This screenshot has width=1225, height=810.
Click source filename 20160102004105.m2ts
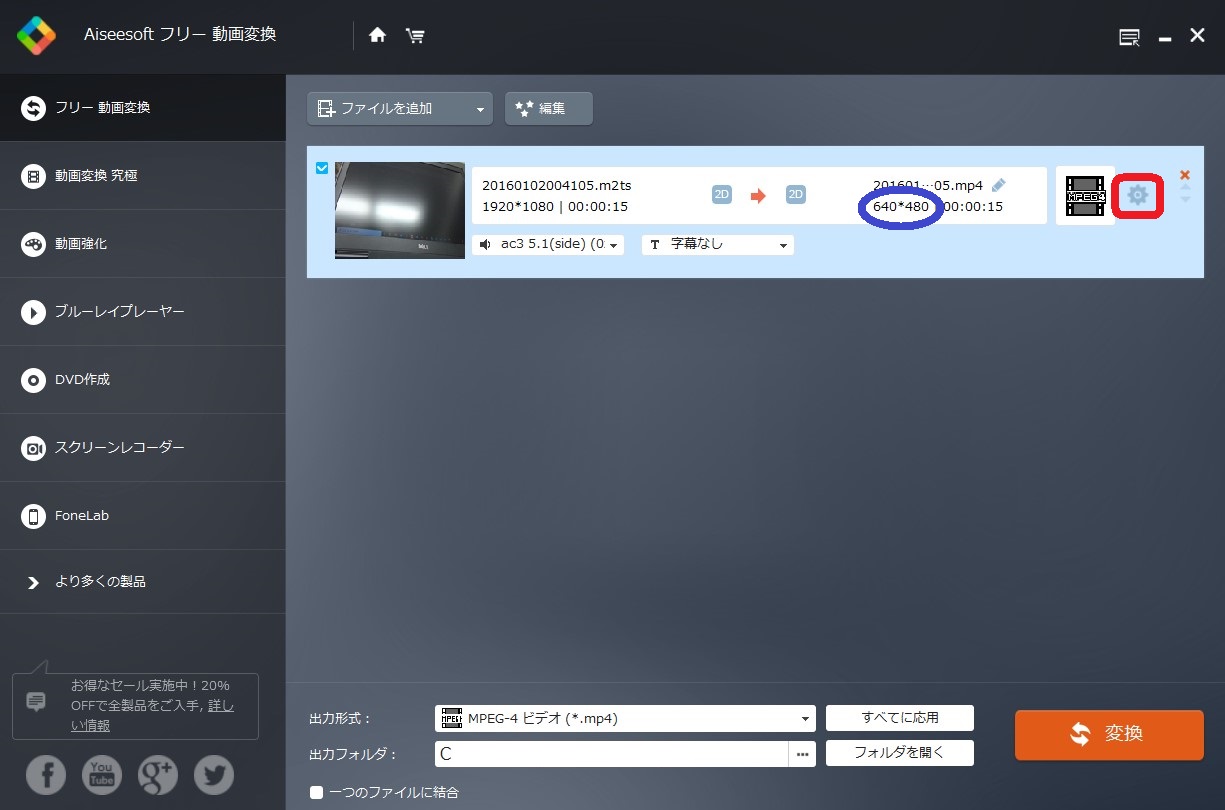556,186
